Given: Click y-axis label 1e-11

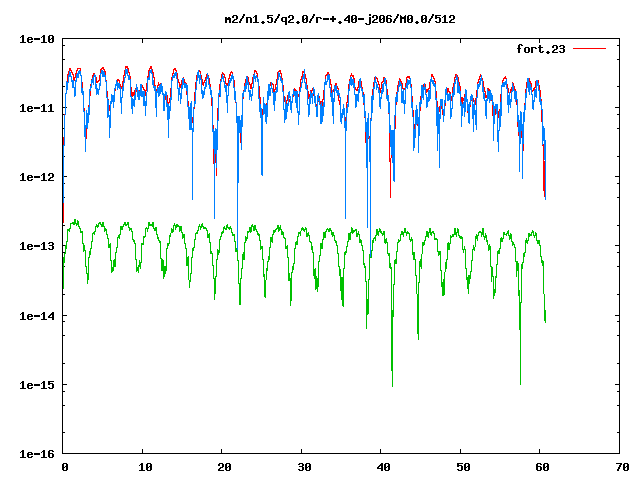Looking at the screenshot, I should point(37,108).
